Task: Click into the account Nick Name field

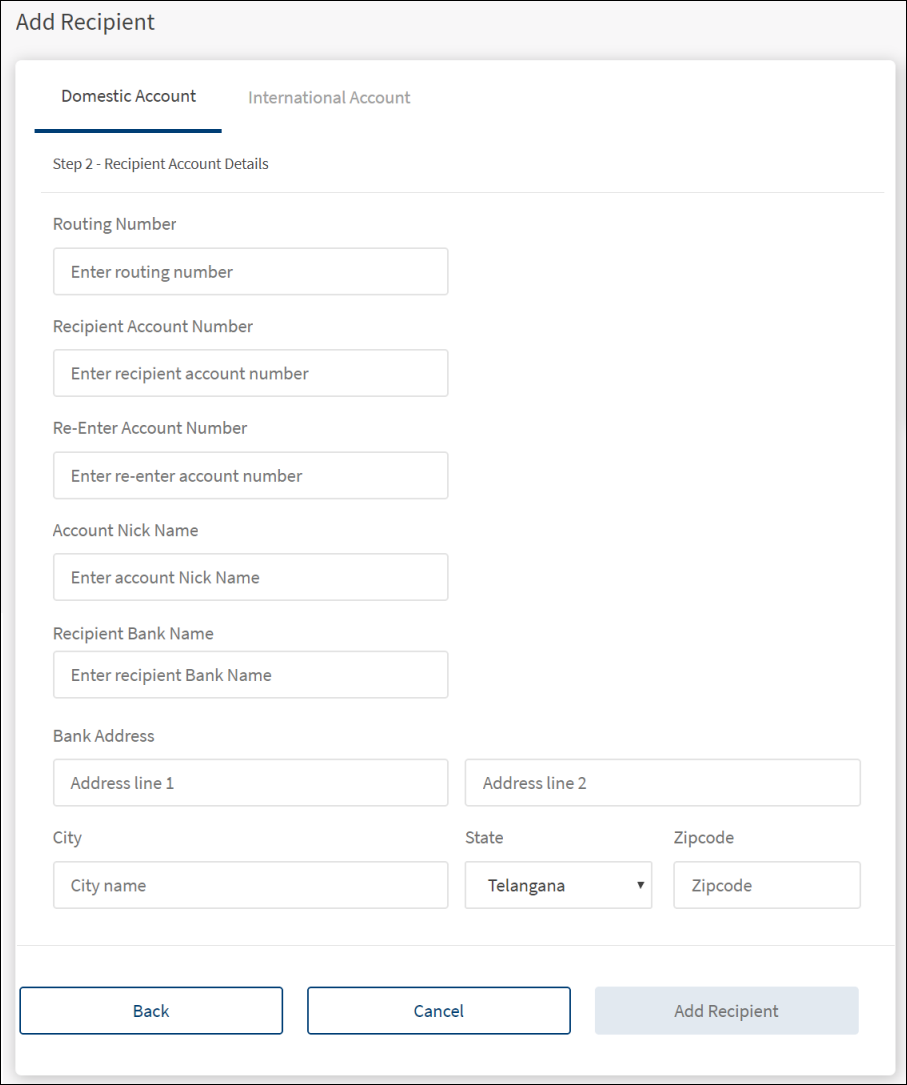Action: coord(250,578)
